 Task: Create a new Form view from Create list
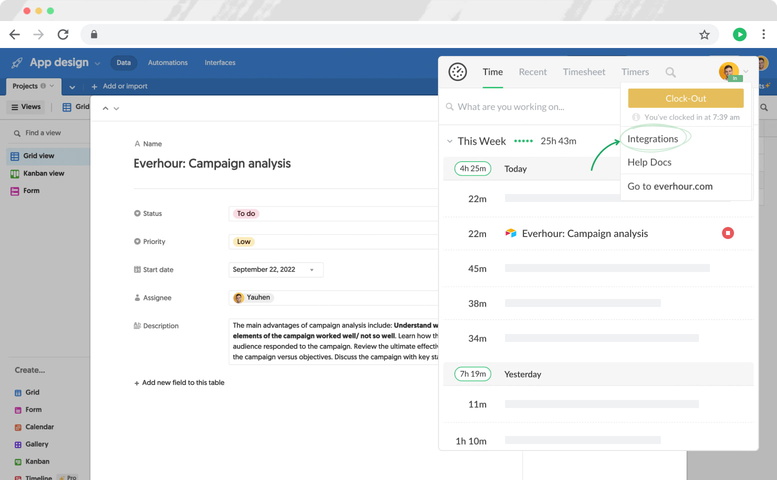coord(28,410)
